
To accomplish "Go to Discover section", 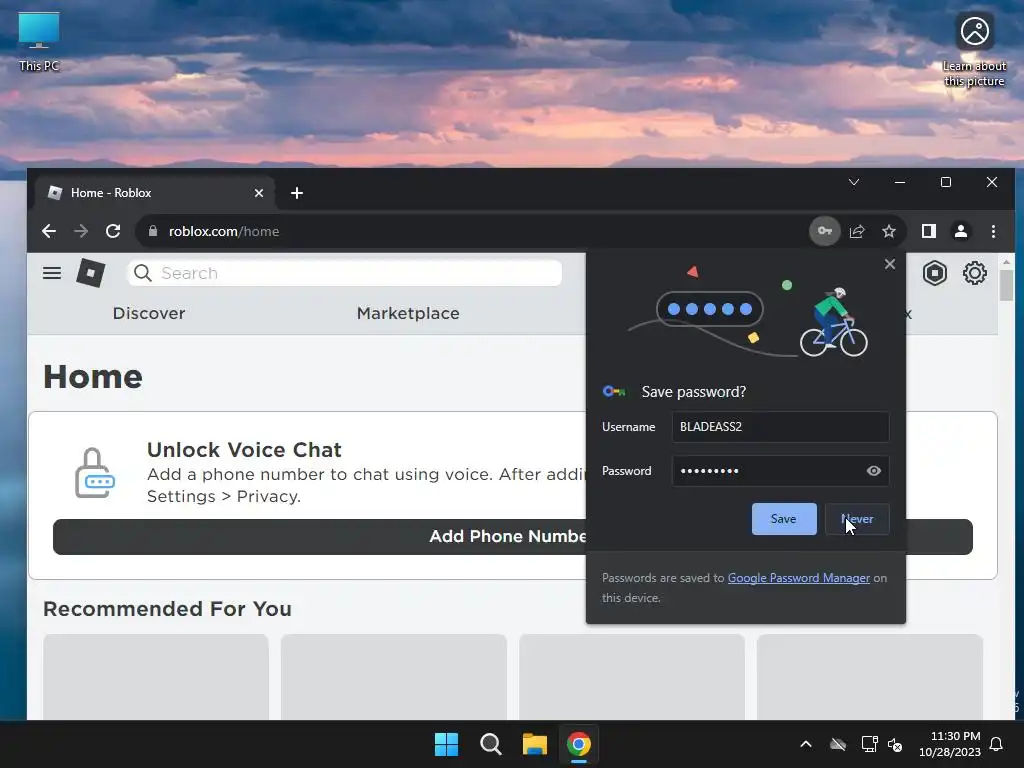I will [x=149, y=313].
